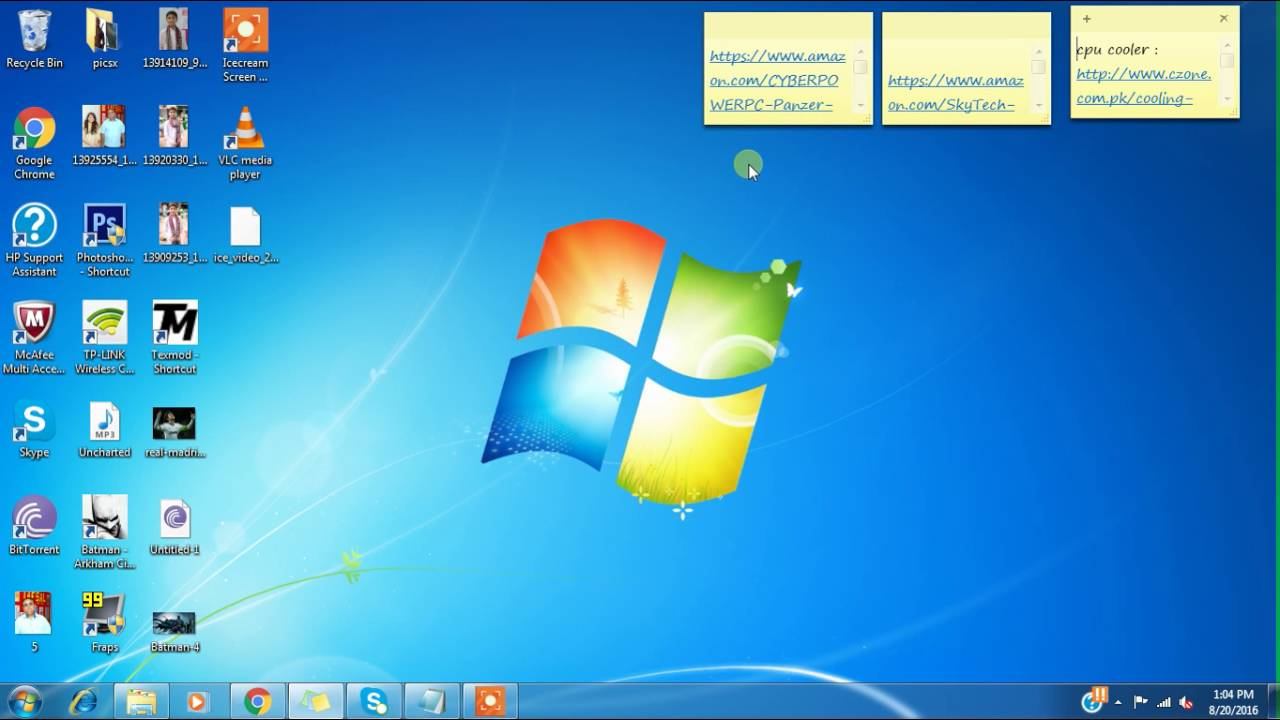Image resolution: width=1280 pixels, height=720 pixels.
Task: Select the BitTorrent desktop icon
Action: [x=34, y=525]
